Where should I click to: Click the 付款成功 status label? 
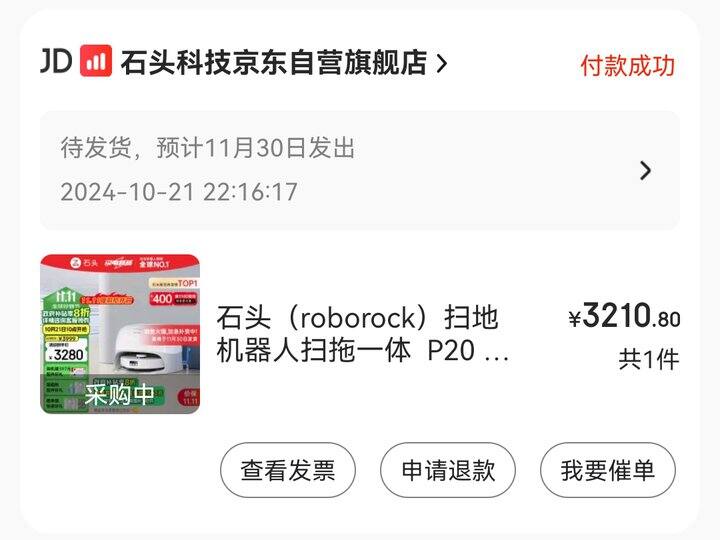(x=628, y=65)
